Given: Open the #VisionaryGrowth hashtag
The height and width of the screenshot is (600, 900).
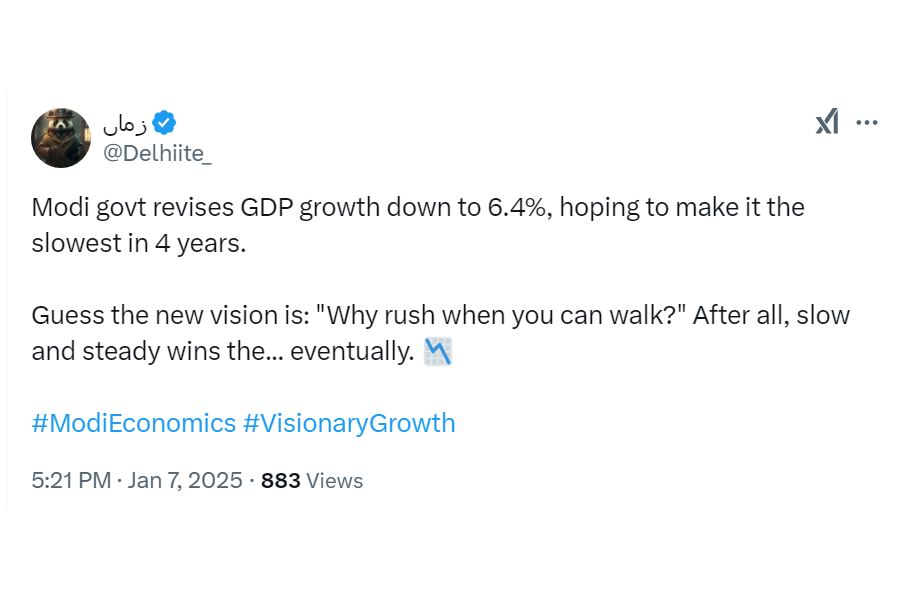Looking at the screenshot, I should tap(349, 423).
